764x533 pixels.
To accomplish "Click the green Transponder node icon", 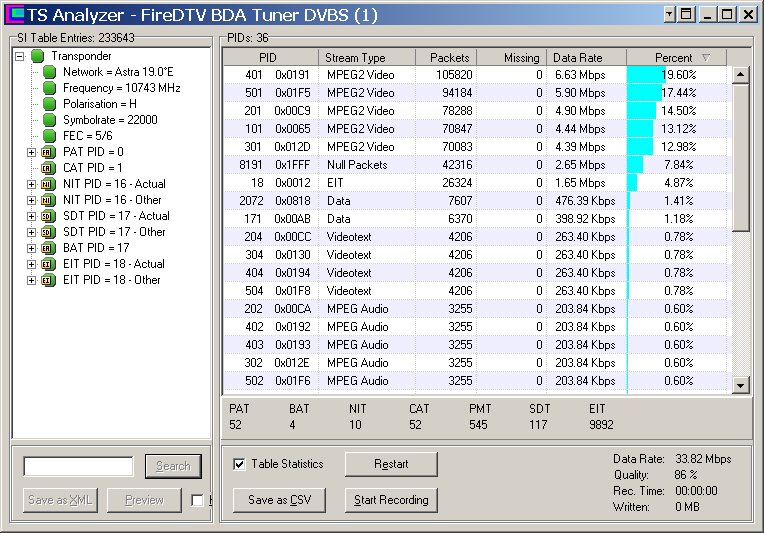I will point(38,56).
